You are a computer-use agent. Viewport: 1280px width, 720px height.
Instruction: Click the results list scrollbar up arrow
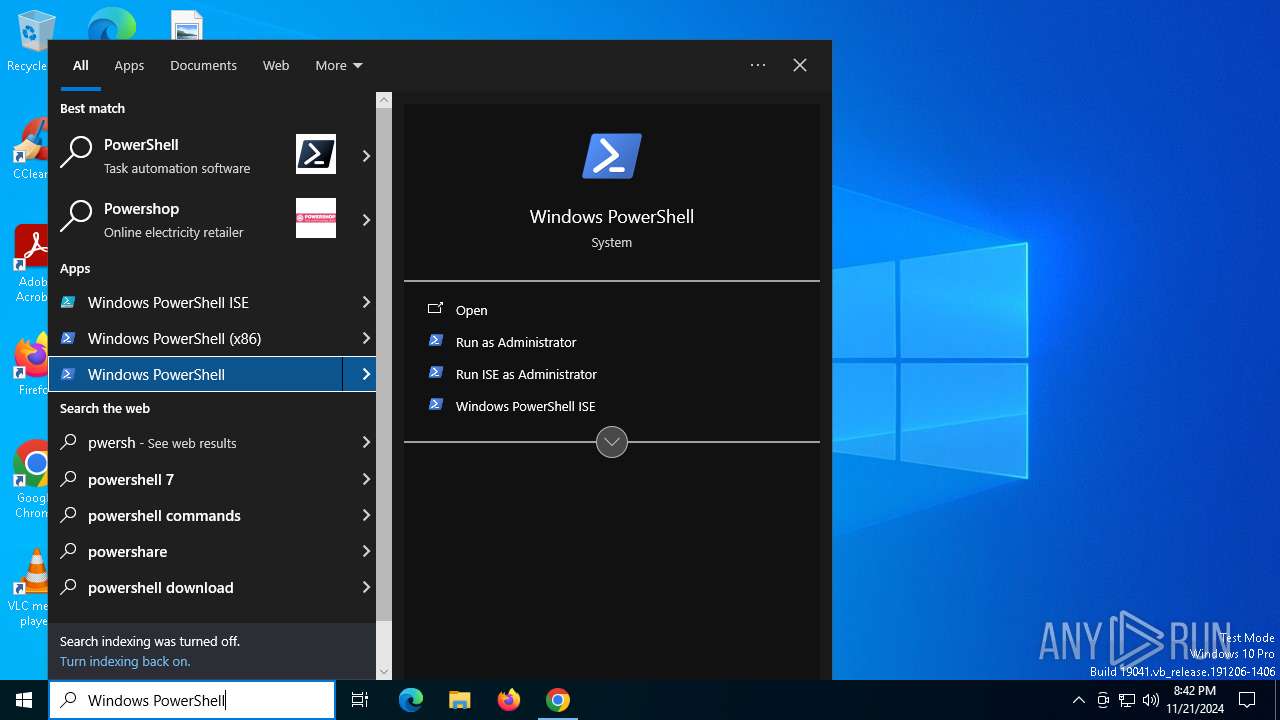[384, 100]
